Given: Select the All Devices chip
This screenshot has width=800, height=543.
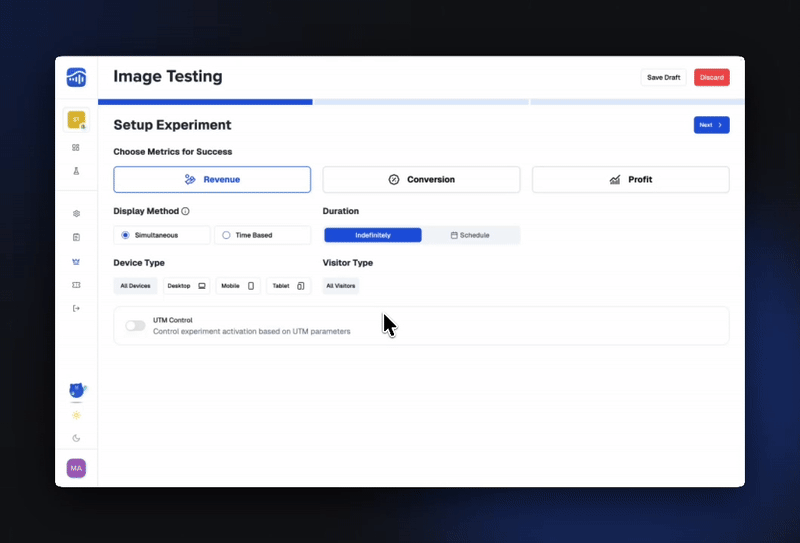Looking at the screenshot, I should 135,286.
